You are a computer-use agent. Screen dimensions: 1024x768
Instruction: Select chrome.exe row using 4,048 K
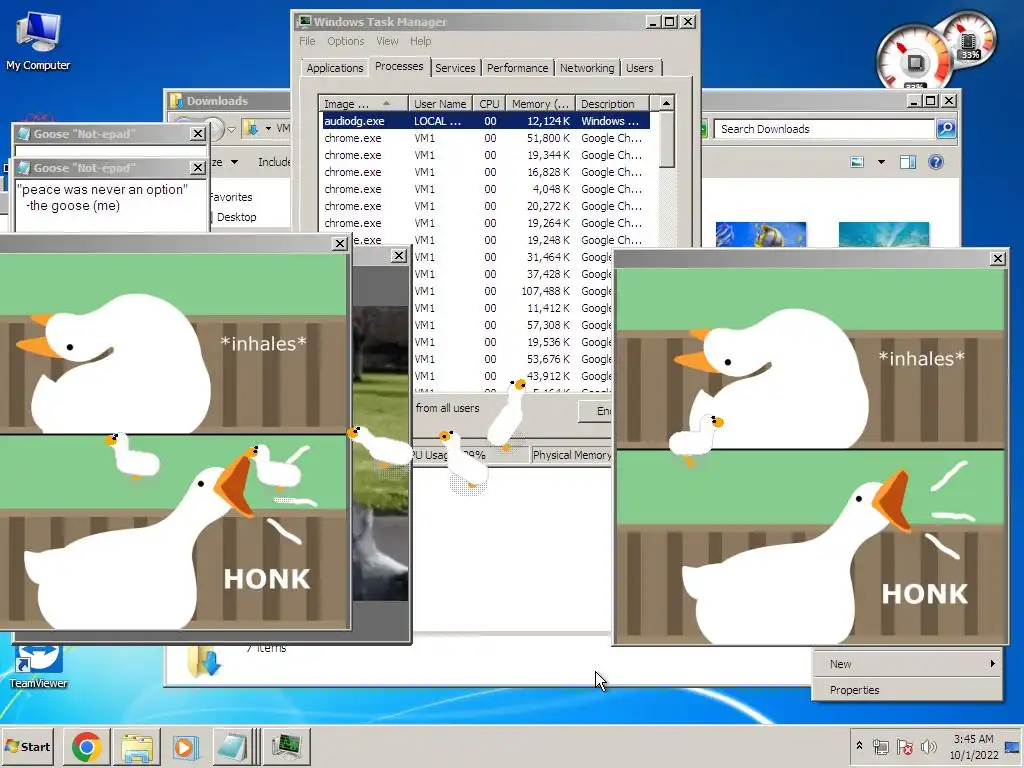click(485, 189)
